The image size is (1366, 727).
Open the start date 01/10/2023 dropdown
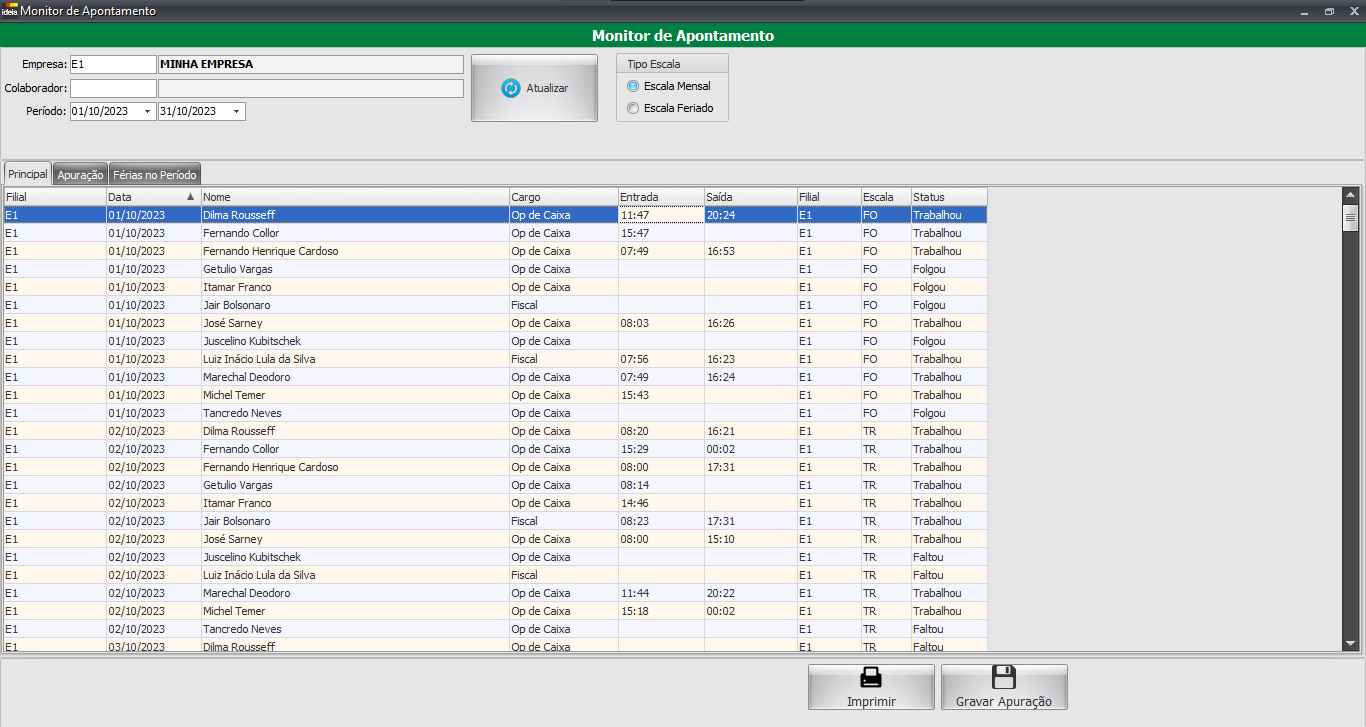coord(148,112)
